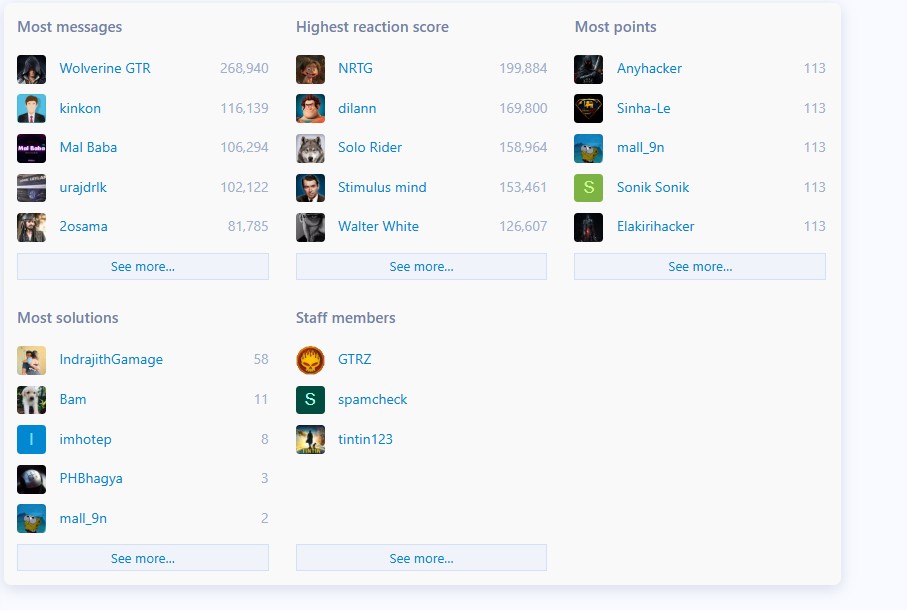Open Sonik Sonik's profile link
Screen dimensions: 907x610
(x=652, y=187)
